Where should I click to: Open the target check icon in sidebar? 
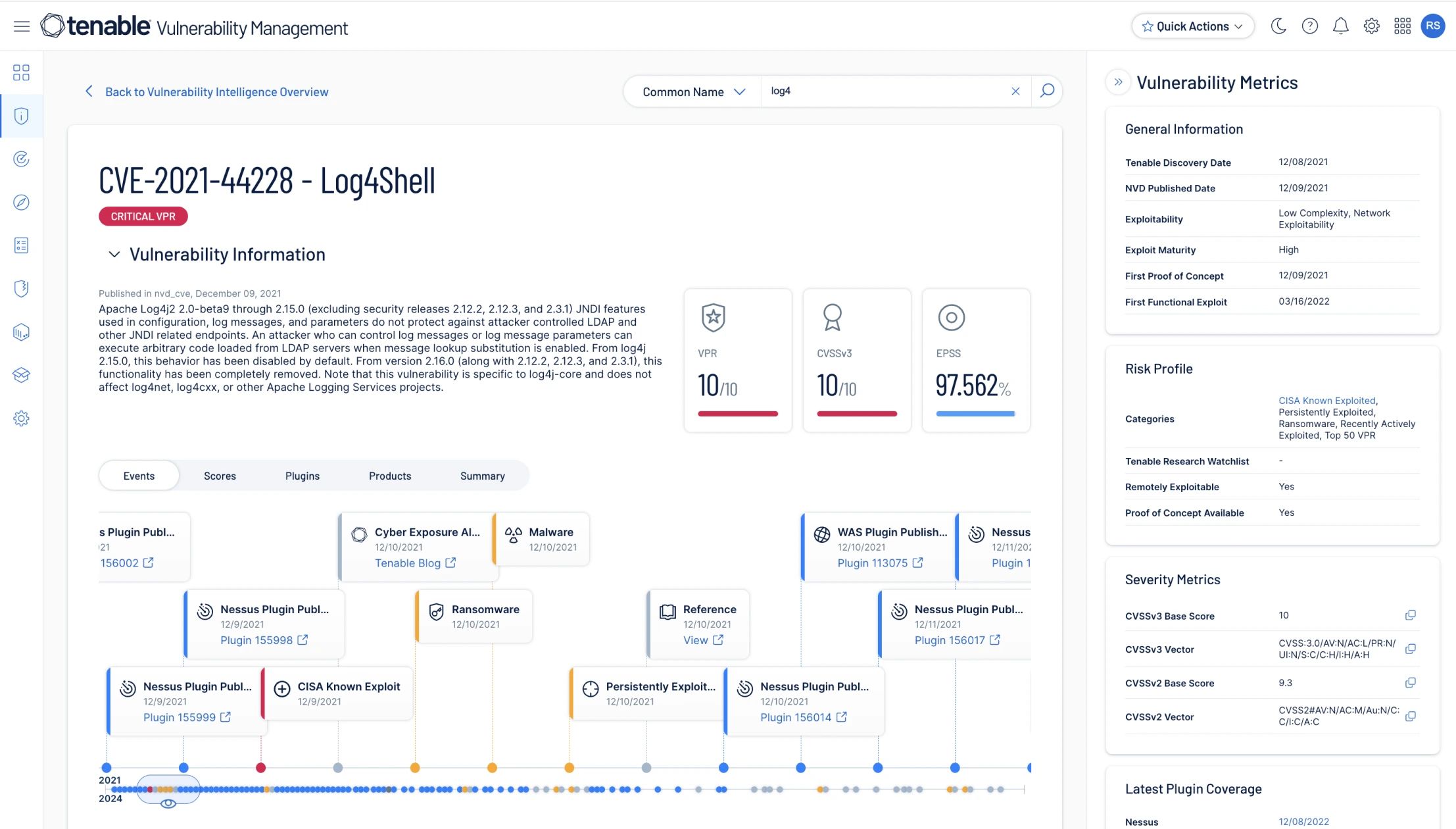point(22,159)
